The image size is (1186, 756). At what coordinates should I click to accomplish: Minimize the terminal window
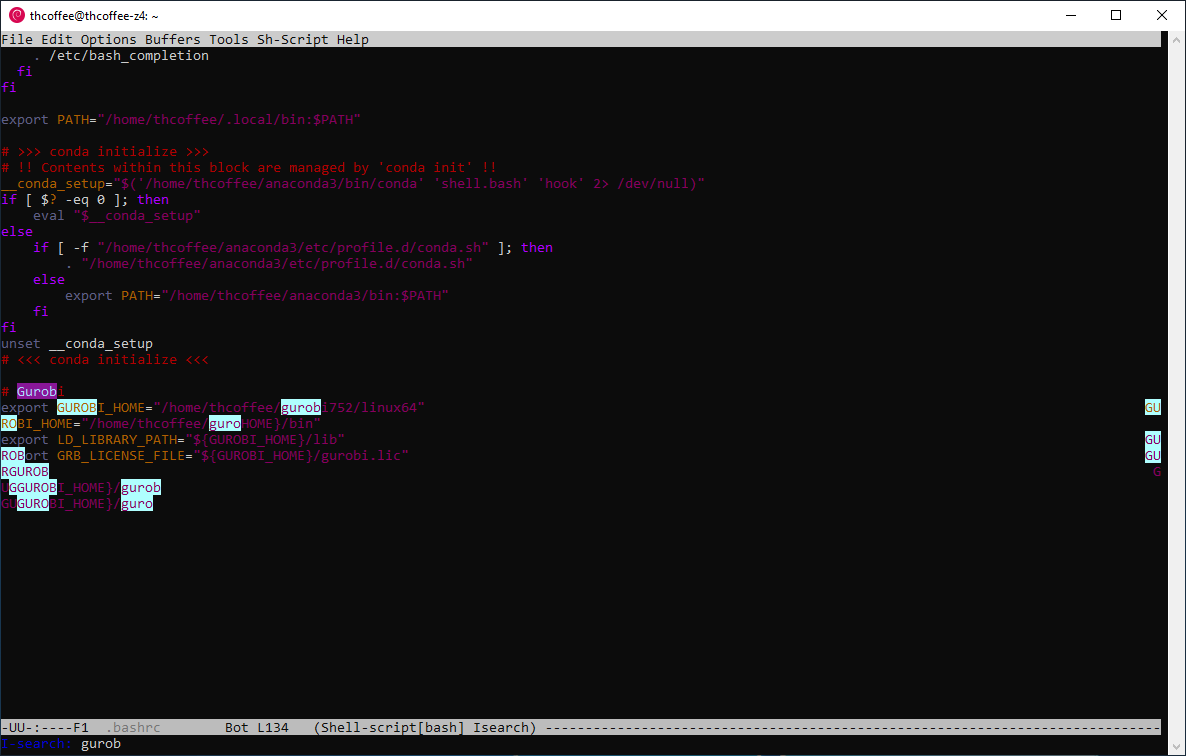(x=1070, y=15)
